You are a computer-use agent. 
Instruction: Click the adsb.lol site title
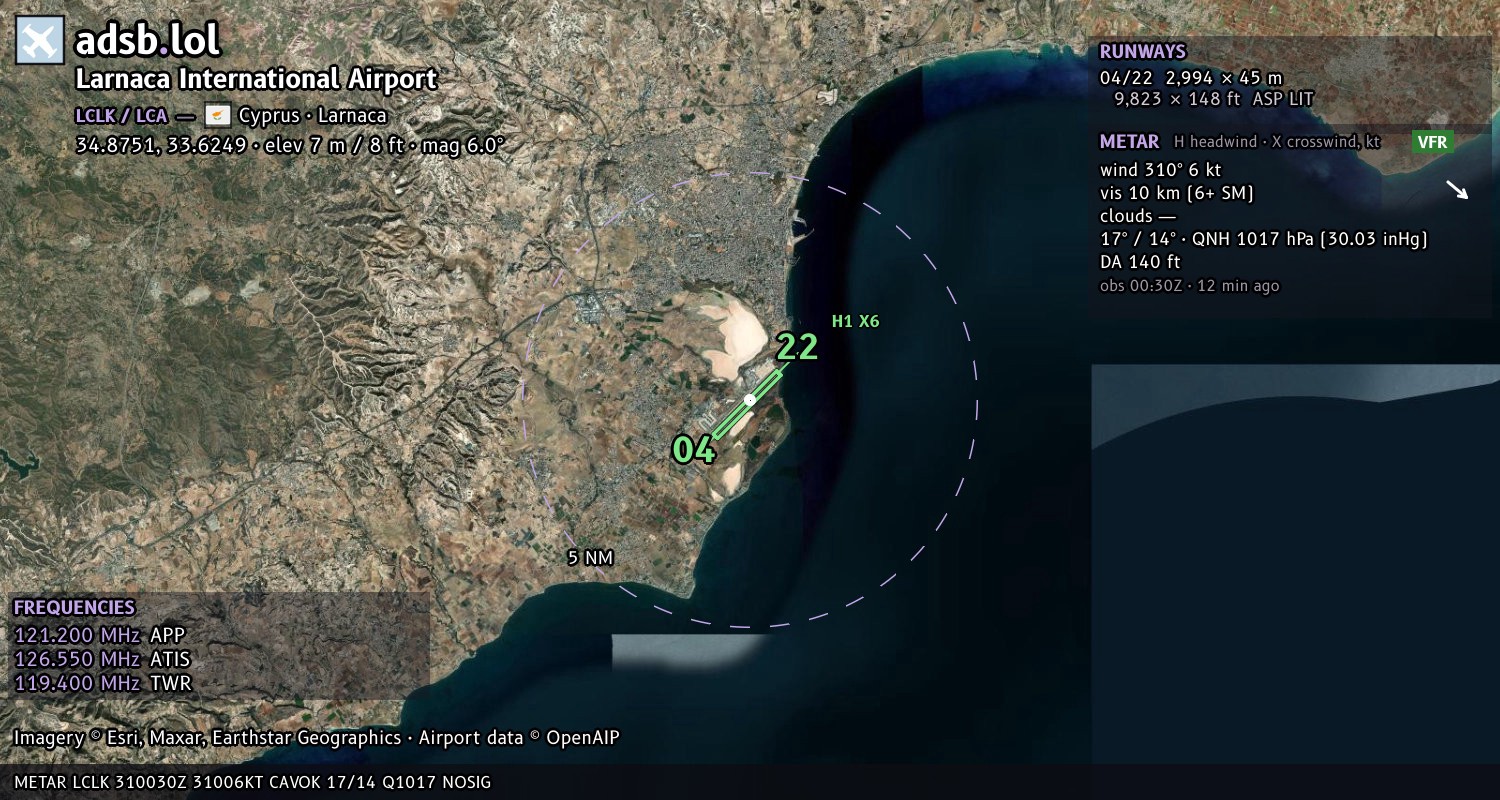[x=147, y=40]
